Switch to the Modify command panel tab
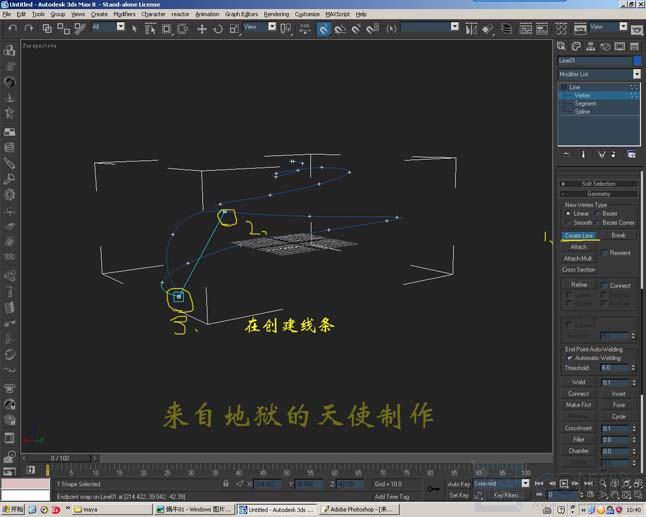646x517 pixels. click(576, 46)
